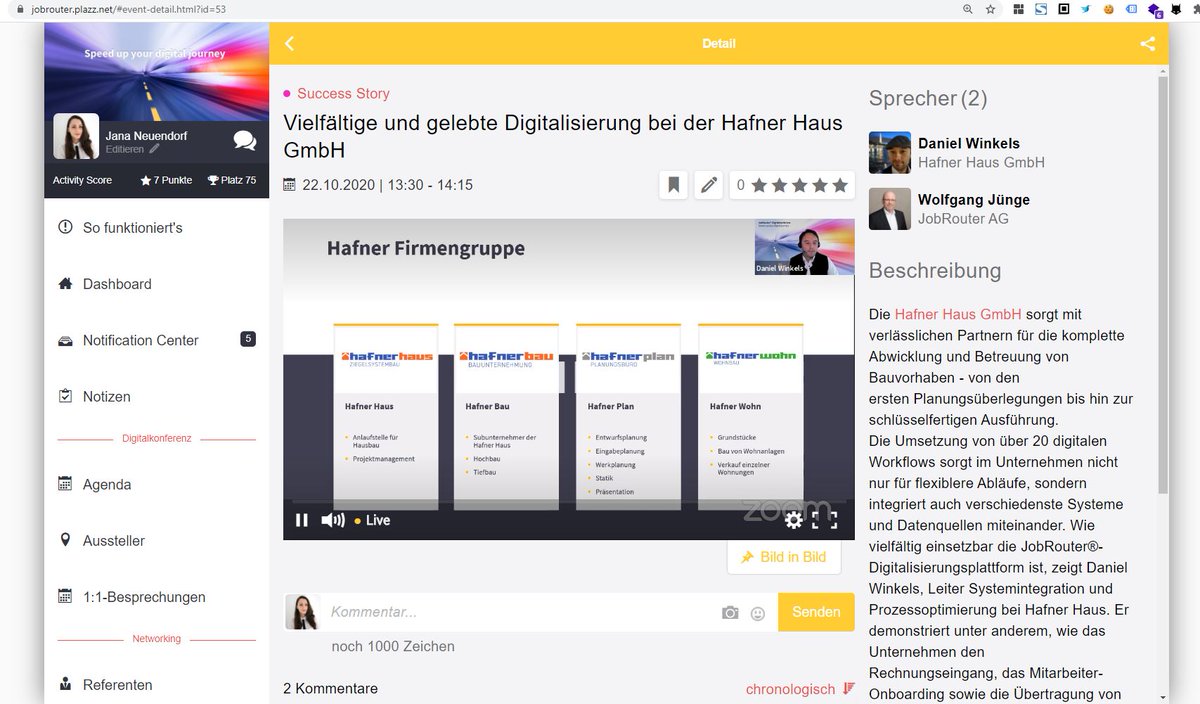Rate the session one star
This screenshot has width=1200, height=704.
click(759, 185)
